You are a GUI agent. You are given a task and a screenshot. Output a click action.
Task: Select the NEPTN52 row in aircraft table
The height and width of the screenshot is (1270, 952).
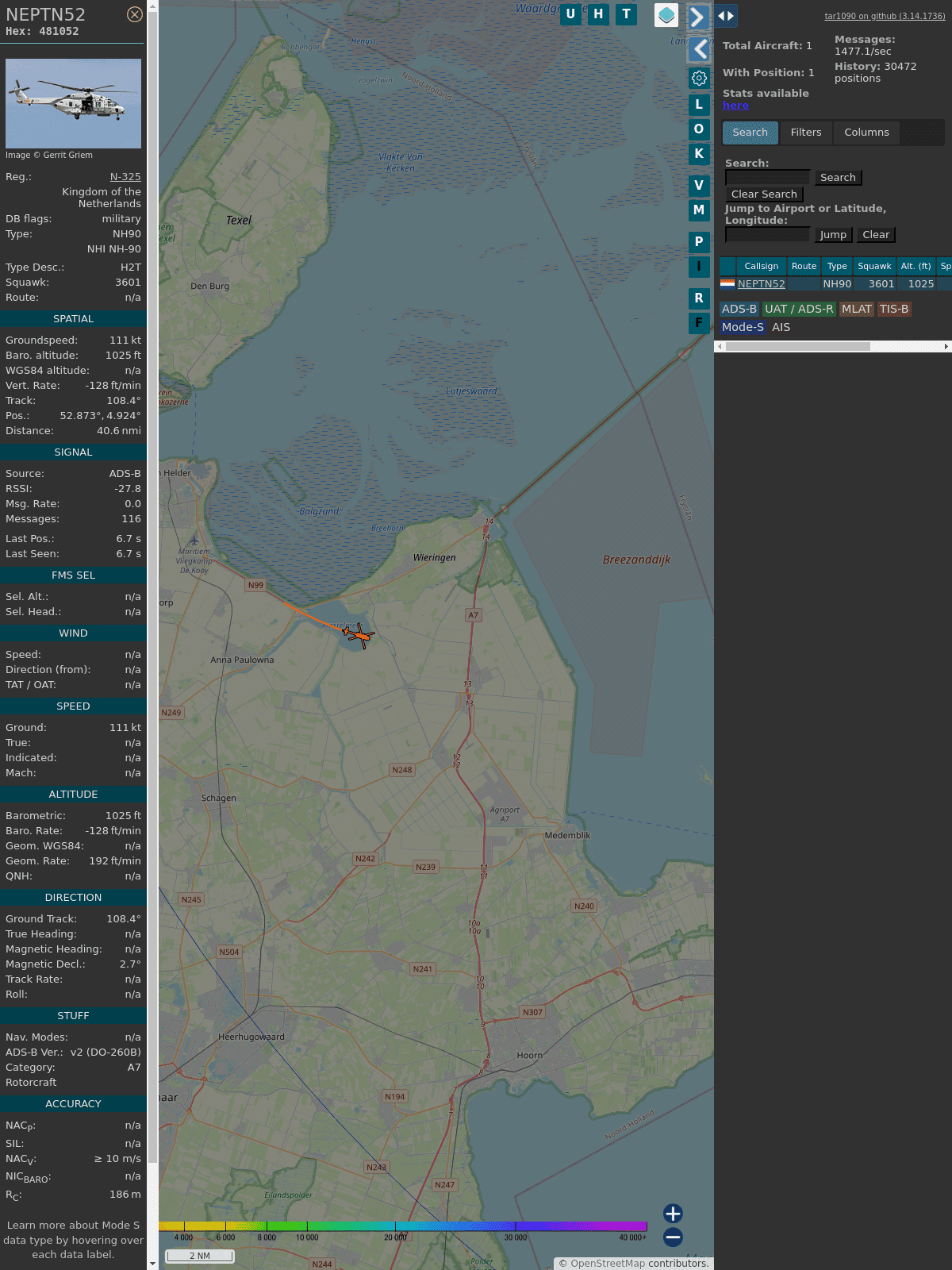(x=835, y=284)
